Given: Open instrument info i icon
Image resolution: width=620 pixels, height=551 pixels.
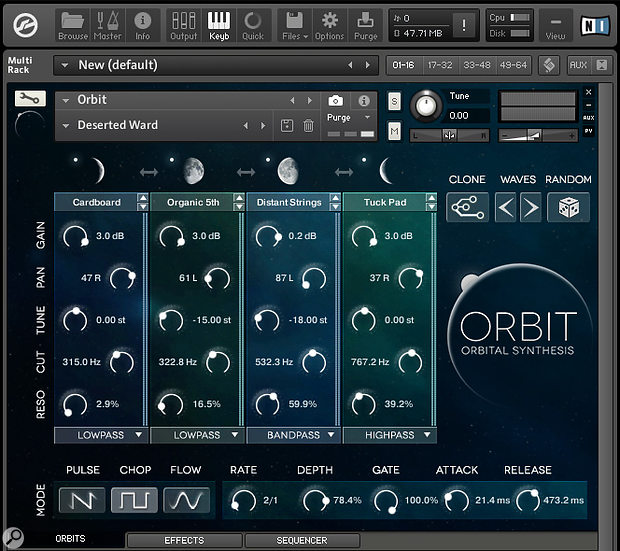Looking at the screenshot, I should pos(364,101).
